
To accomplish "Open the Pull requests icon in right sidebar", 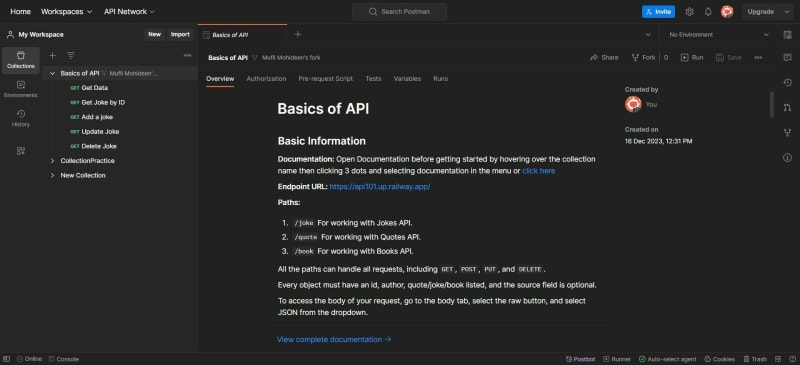I will tap(787, 108).
